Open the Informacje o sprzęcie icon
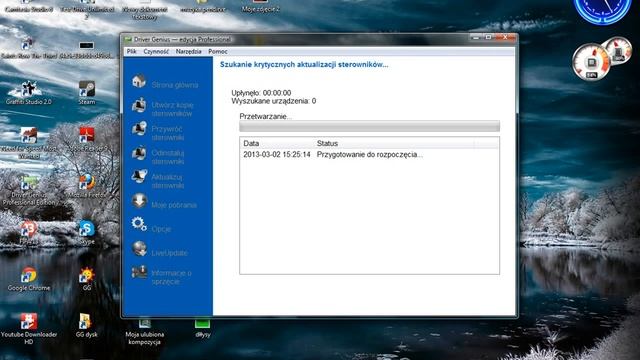Image resolution: width=640 pixels, height=360 pixels. (x=139, y=272)
